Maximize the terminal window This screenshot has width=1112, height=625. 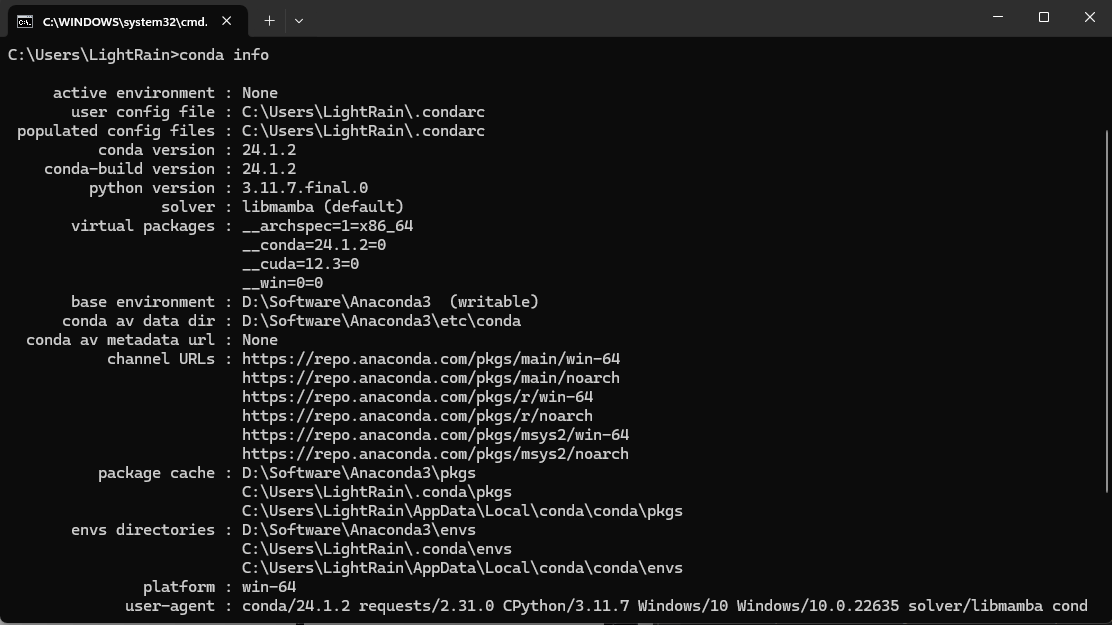pyautogui.click(x=1044, y=17)
